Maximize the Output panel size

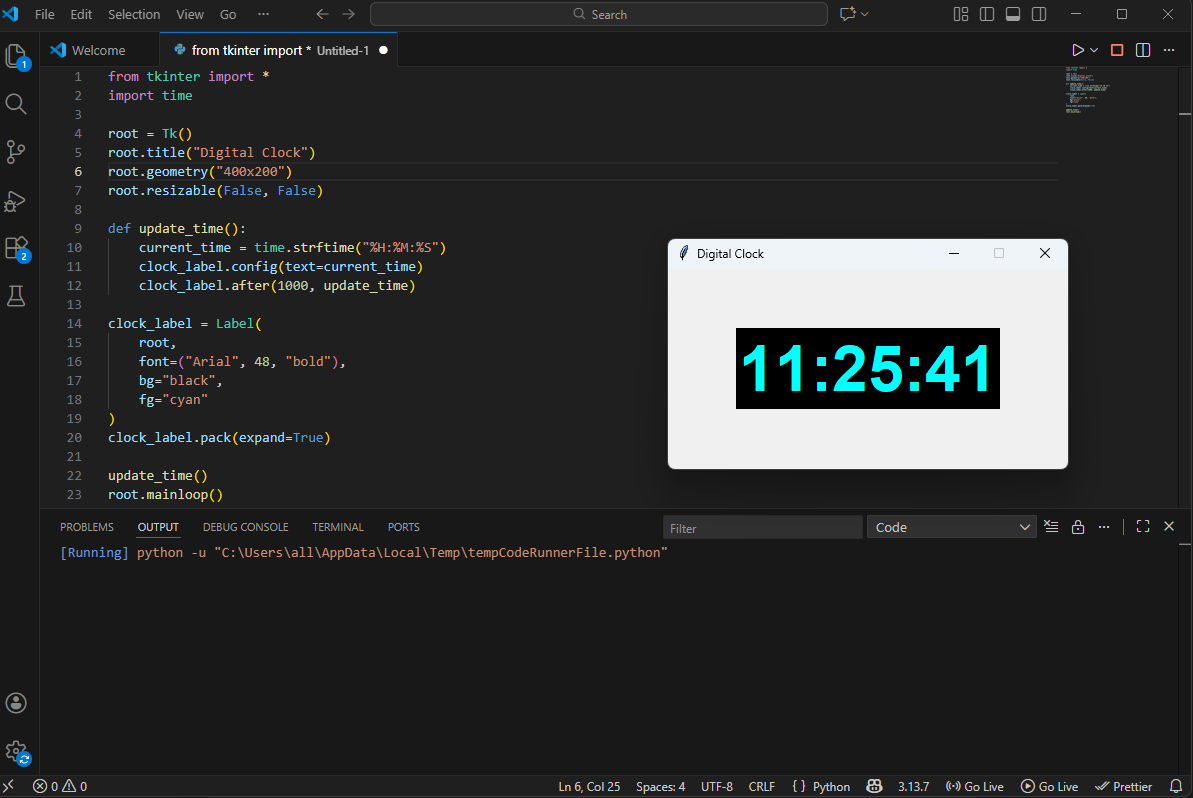(x=1143, y=526)
